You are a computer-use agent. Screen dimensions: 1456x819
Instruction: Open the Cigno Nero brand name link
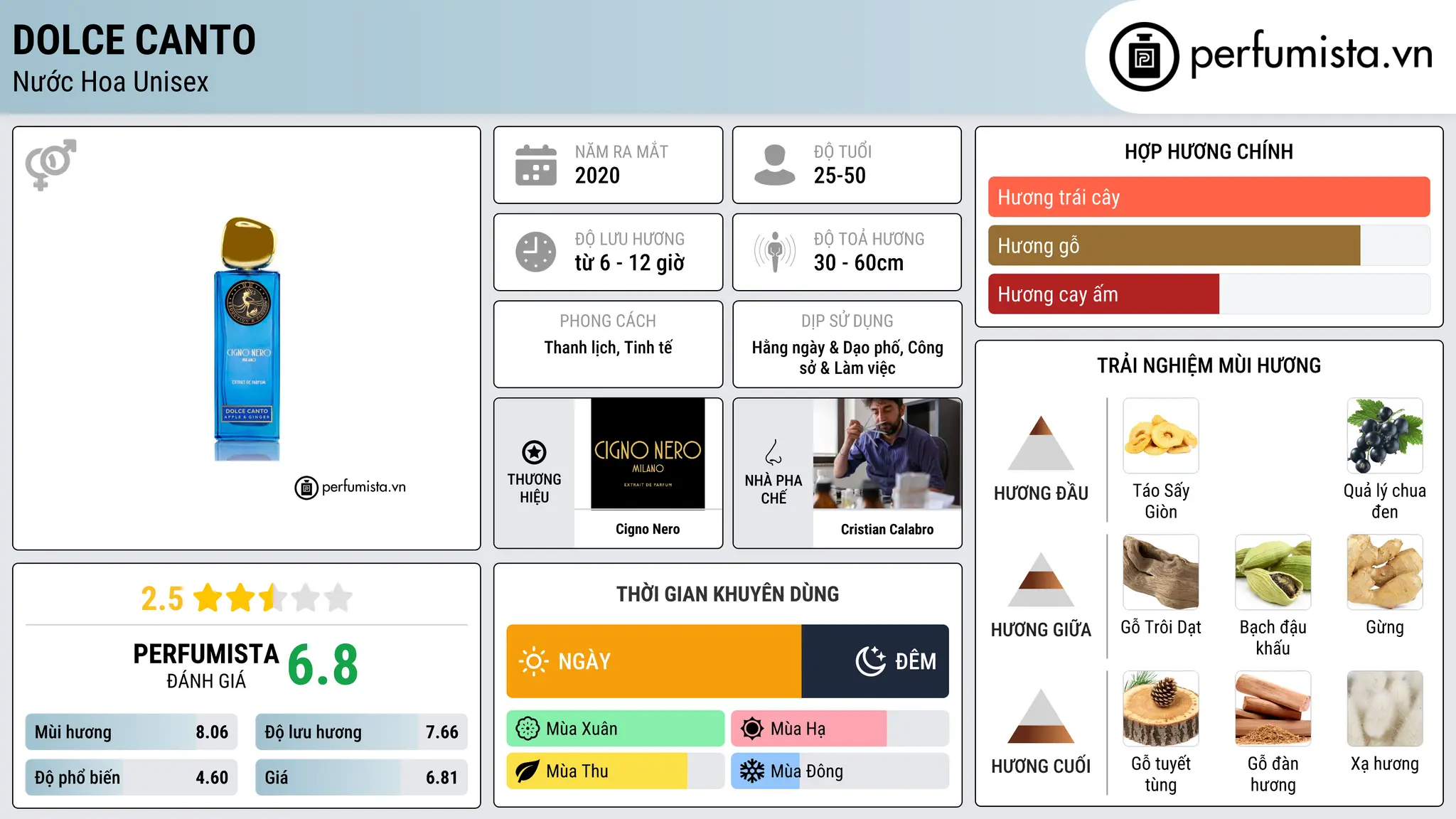click(x=648, y=529)
